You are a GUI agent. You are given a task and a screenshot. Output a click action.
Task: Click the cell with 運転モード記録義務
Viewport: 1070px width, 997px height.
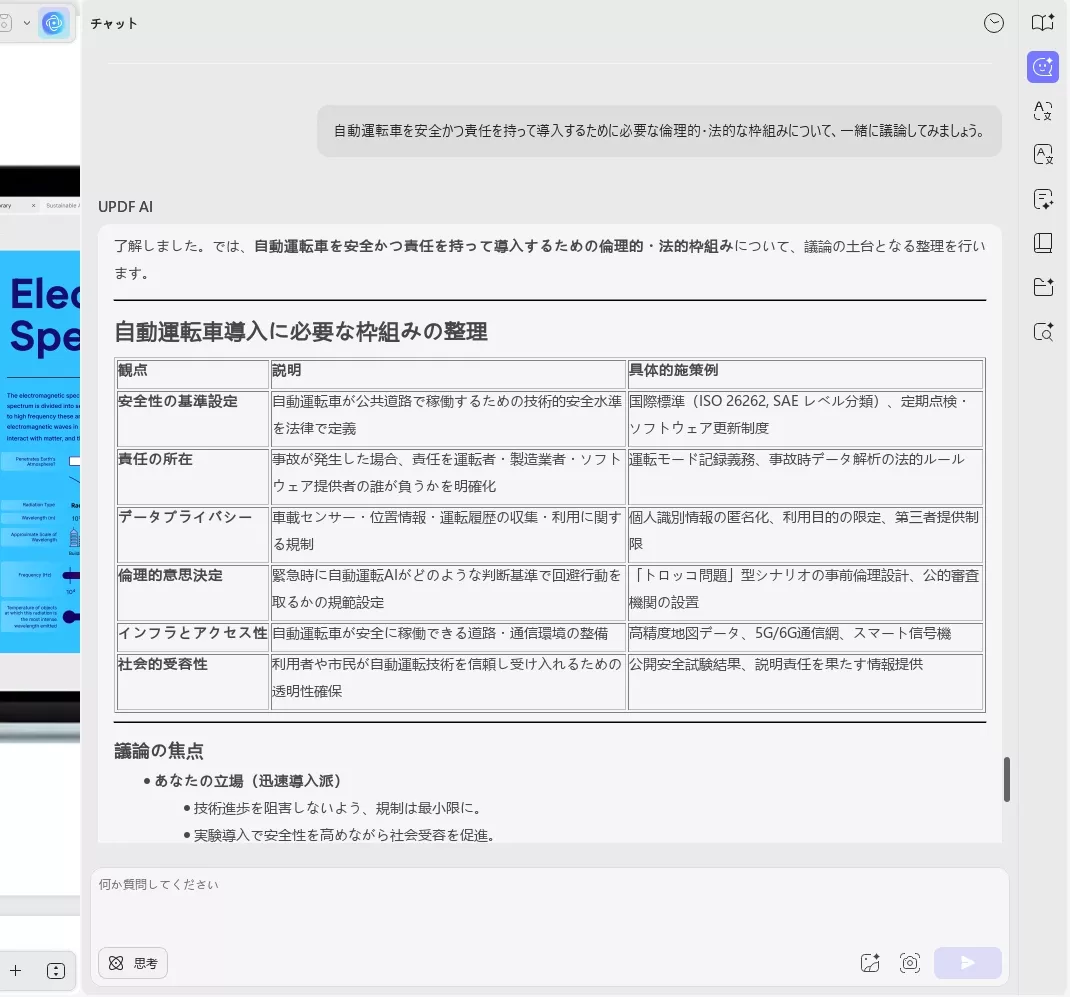pyautogui.click(x=805, y=476)
